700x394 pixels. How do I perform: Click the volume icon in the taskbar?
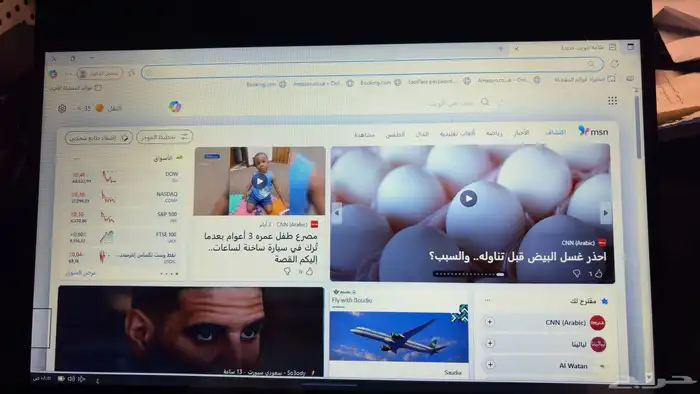click(x=71, y=379)
